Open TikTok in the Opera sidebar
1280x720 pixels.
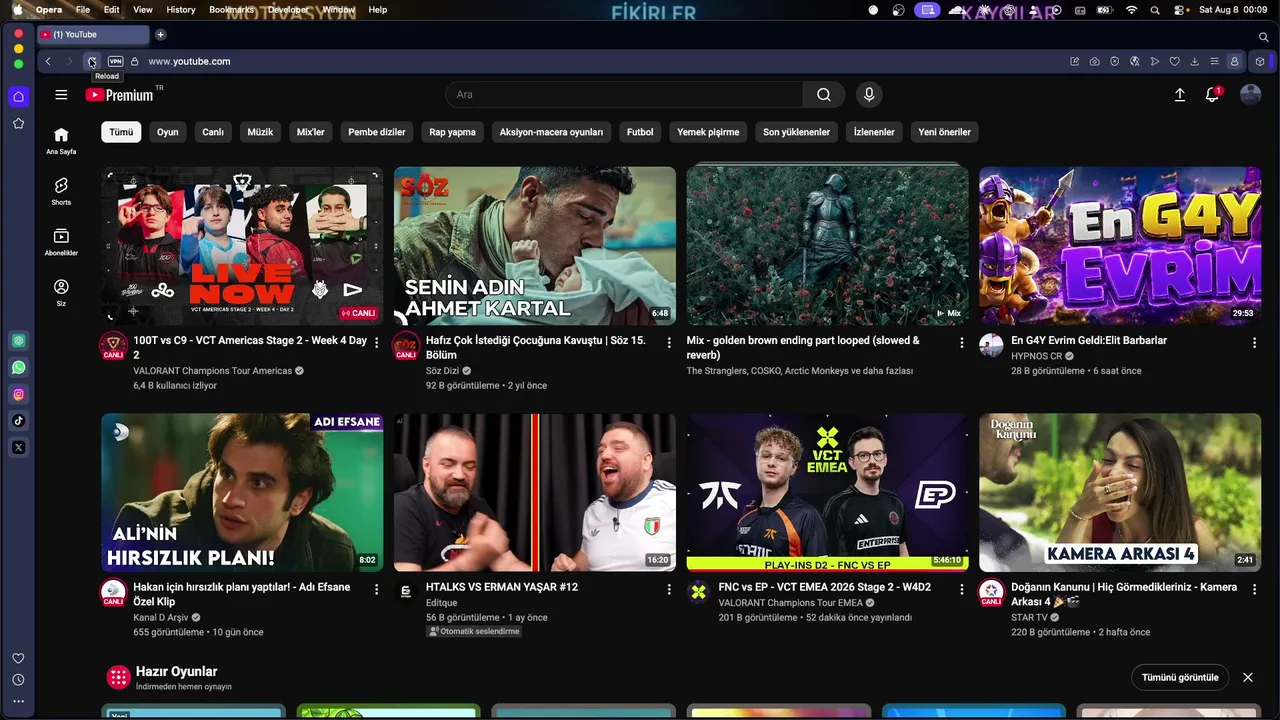point(18,421)
